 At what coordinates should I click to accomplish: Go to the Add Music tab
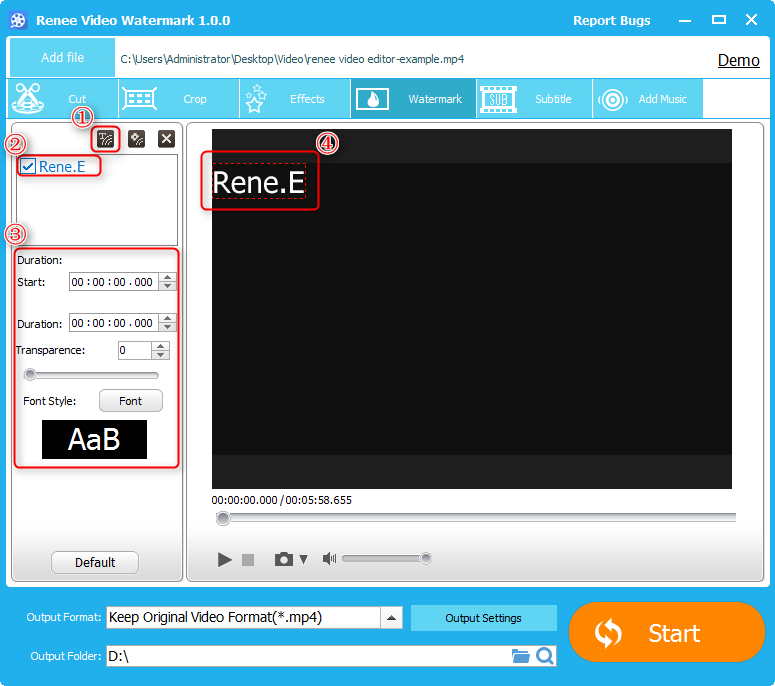click(x=647, y=98)
